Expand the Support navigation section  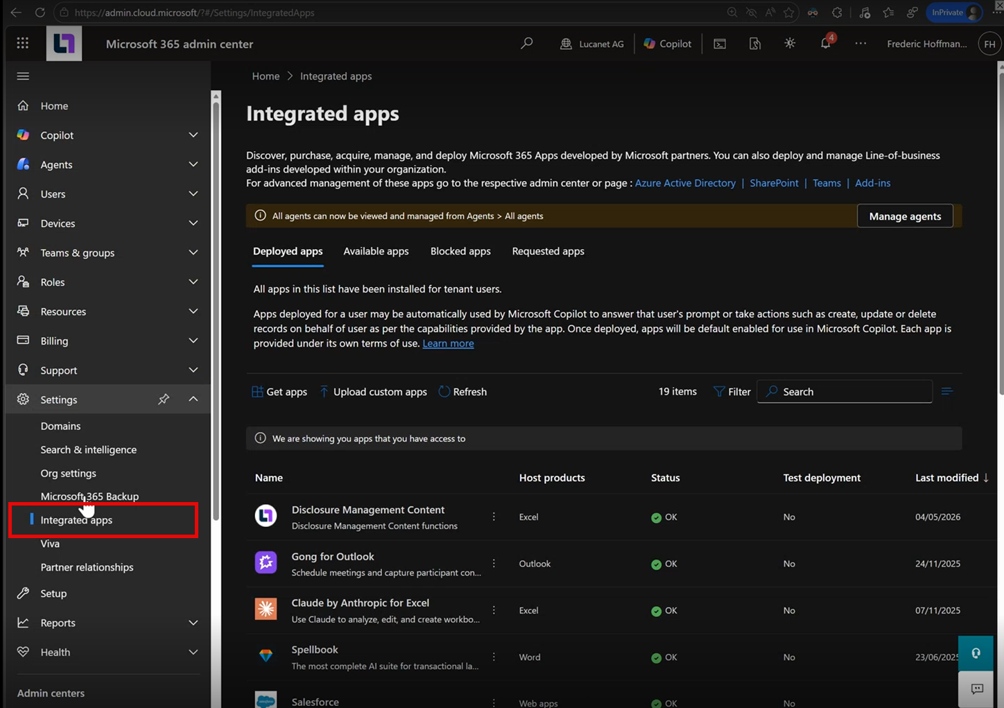coord(193,371)
